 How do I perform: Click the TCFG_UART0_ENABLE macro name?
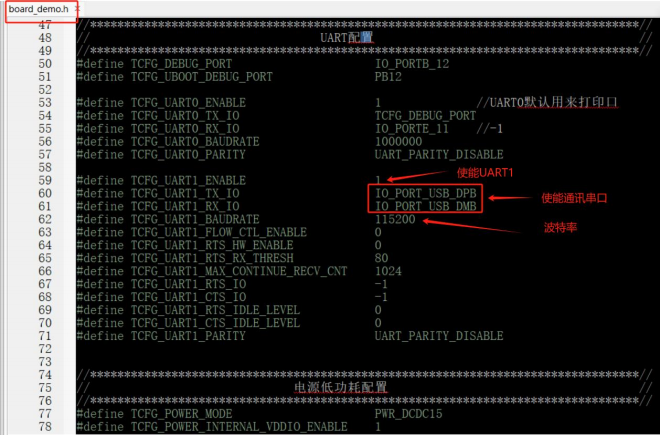point(188,103)
